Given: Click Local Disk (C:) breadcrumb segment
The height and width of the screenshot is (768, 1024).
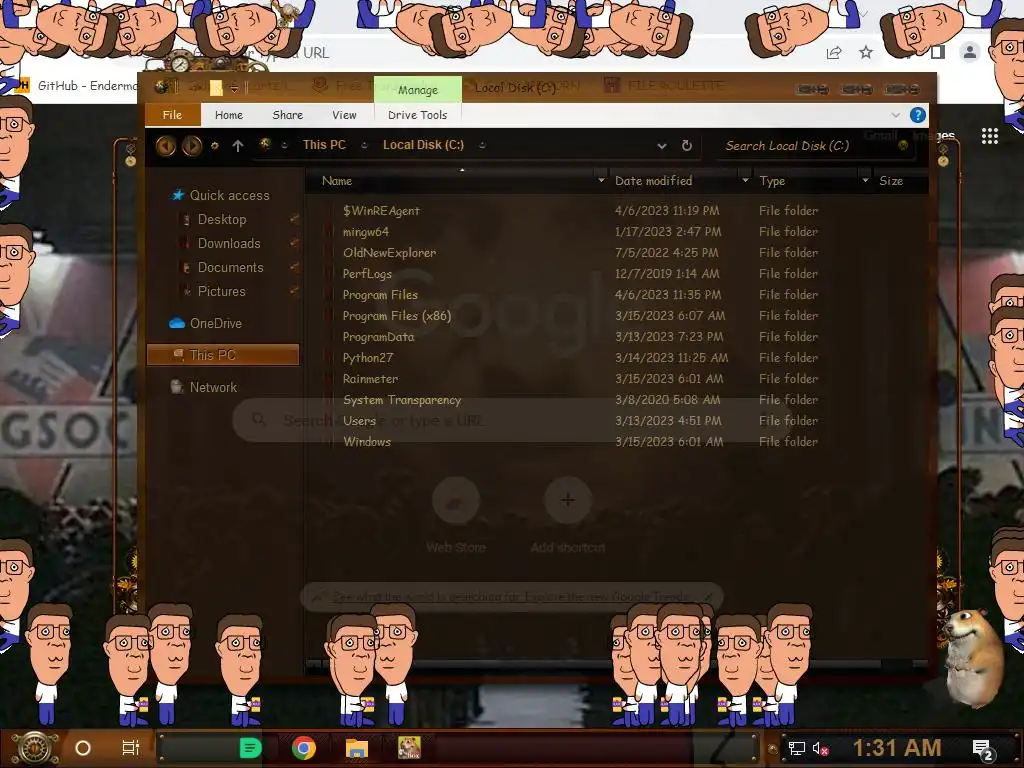Looking at the screenshot, I should 423,145.
